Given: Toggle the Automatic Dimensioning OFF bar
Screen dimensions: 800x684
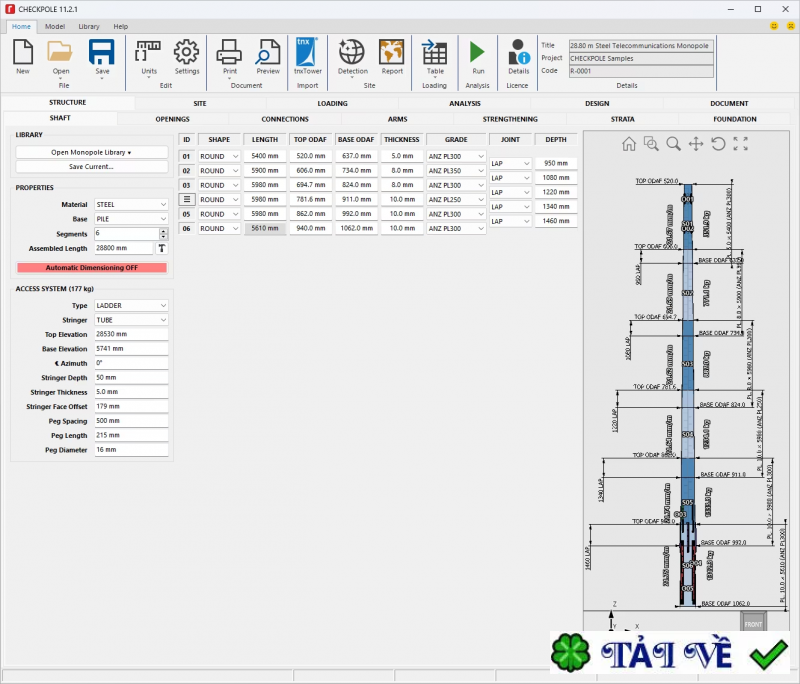Looking at the screenshot, I should [92, 268].
